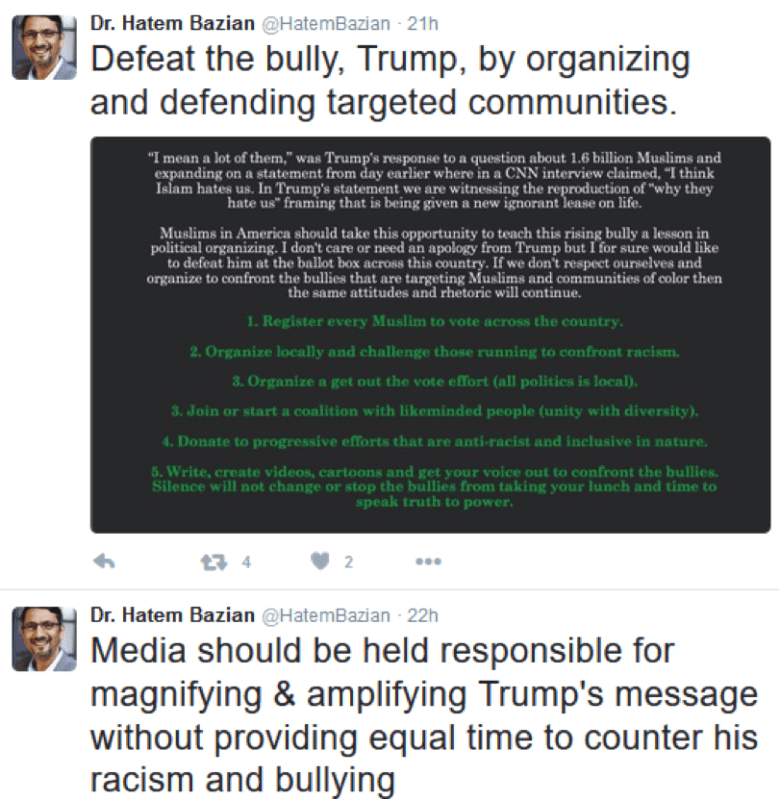This screenshot has width=780, height=800.
Task: Open the 22h timestamp link
Action: point(422,615)
